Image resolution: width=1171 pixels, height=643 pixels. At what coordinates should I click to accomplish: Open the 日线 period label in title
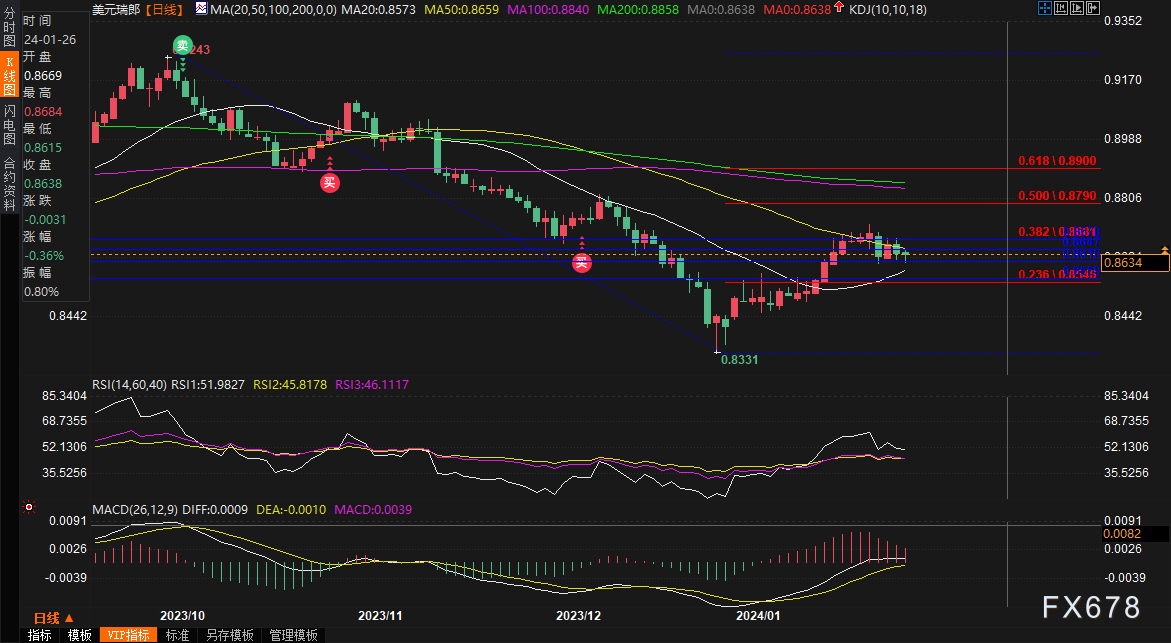coord(165,9)
